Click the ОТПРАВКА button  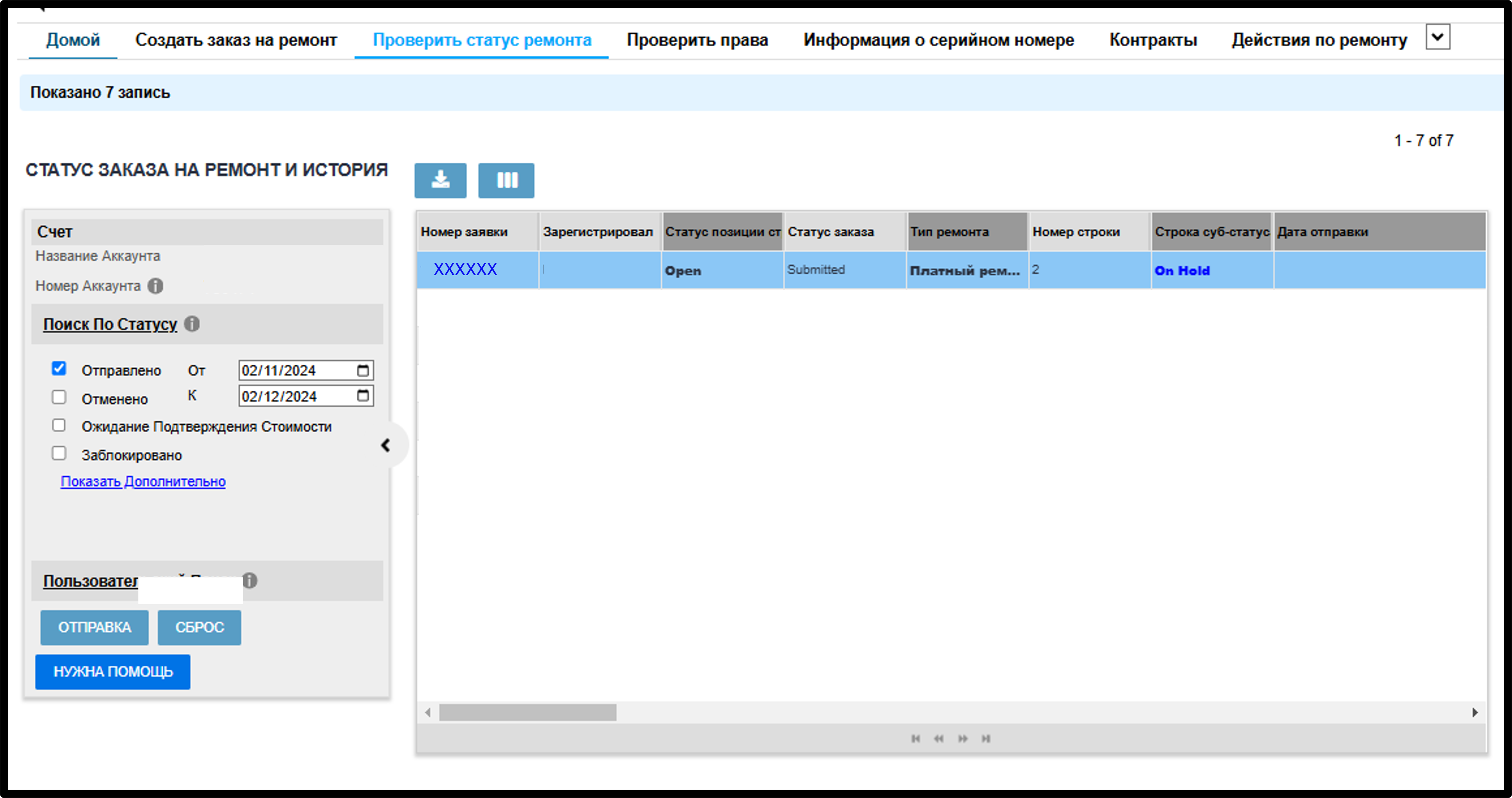pyautogui.click(x=94, y=627)
